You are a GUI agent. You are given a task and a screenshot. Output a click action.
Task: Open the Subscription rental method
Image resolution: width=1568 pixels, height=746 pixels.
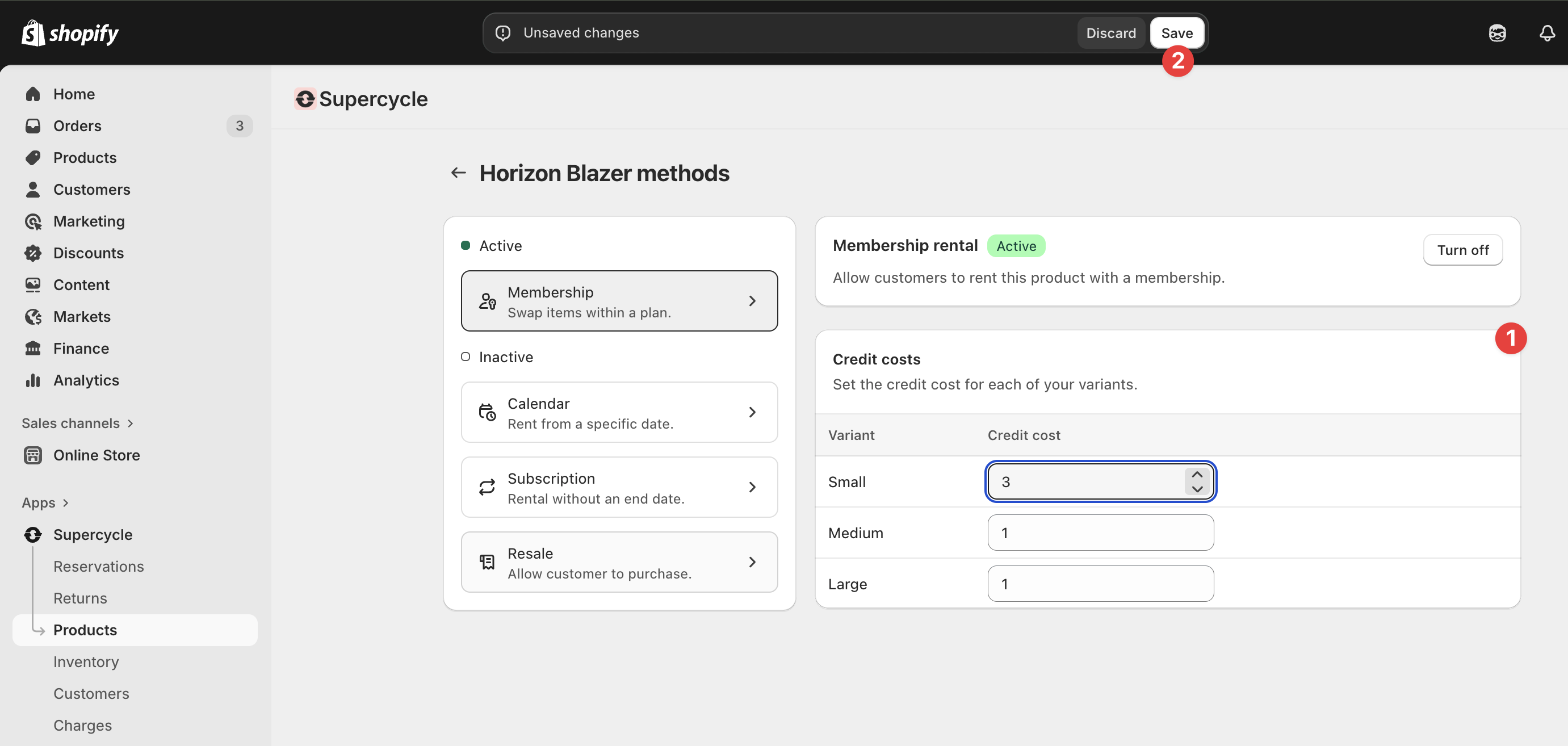619,487
